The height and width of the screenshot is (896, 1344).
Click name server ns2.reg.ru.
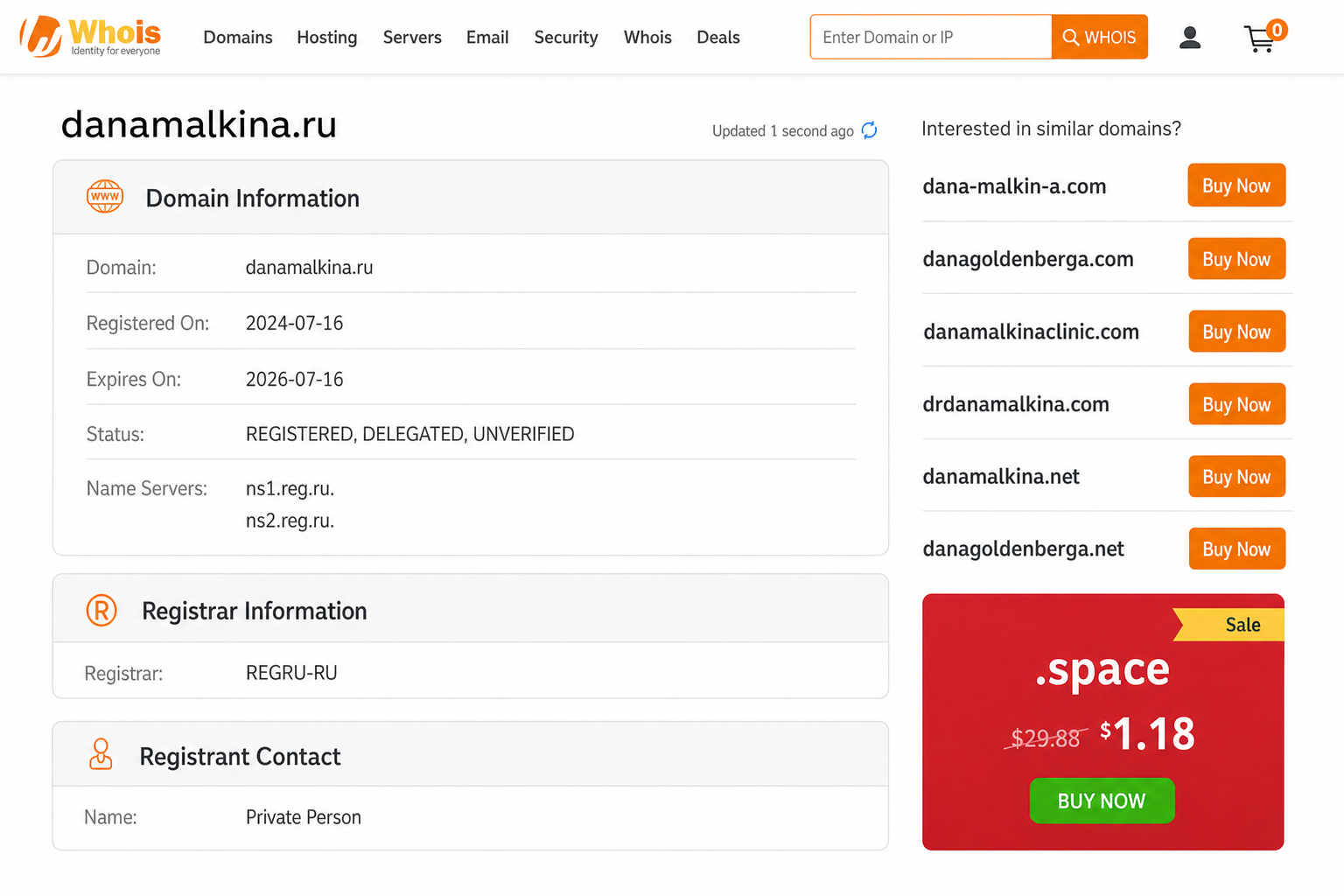[290, 521]
